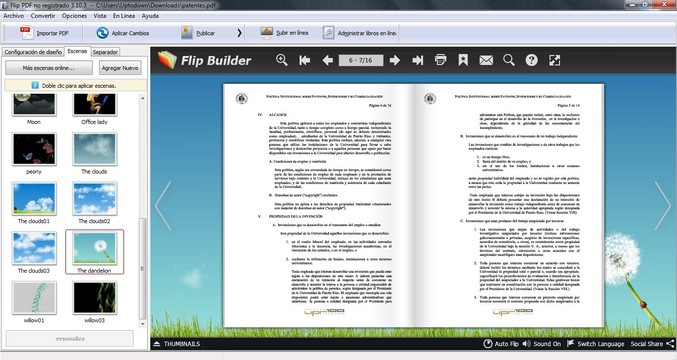Expand toolbar overflow chevron after Publicar
This screenshot has height=360, width=677.
(239, 33)
